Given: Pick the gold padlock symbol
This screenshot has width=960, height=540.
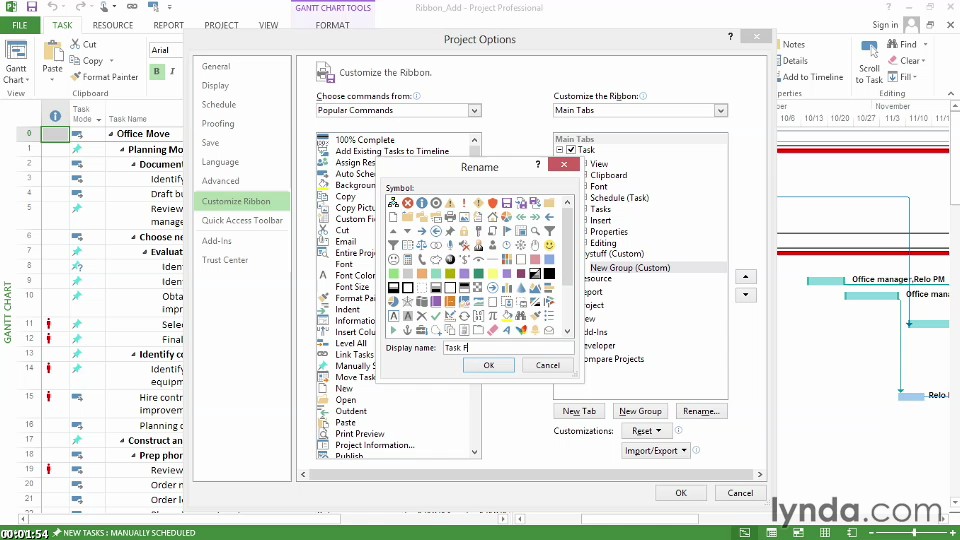Looking at the screenshot, I should pos(464,231).
